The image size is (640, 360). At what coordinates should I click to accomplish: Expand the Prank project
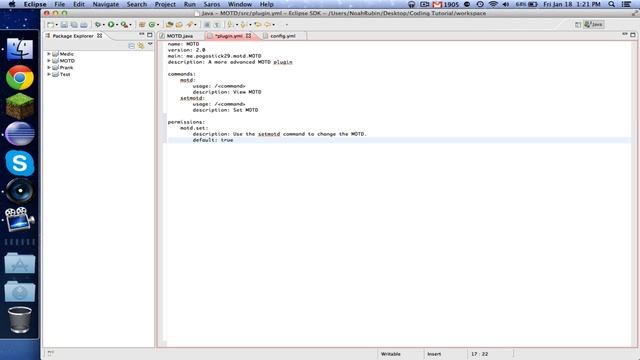[49, 67]
